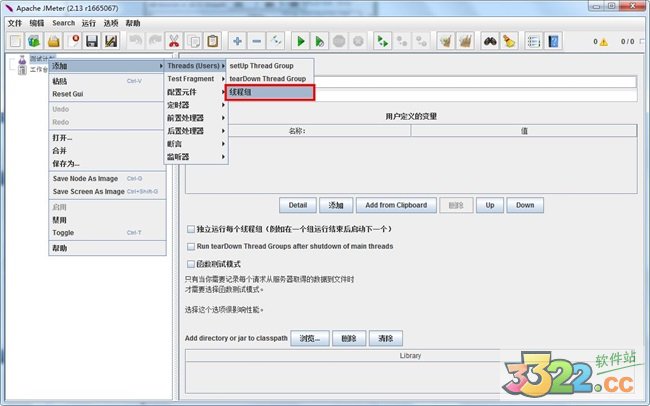Click the Close test plan icon
Viewport: 650px width, 406px height.
73,41
